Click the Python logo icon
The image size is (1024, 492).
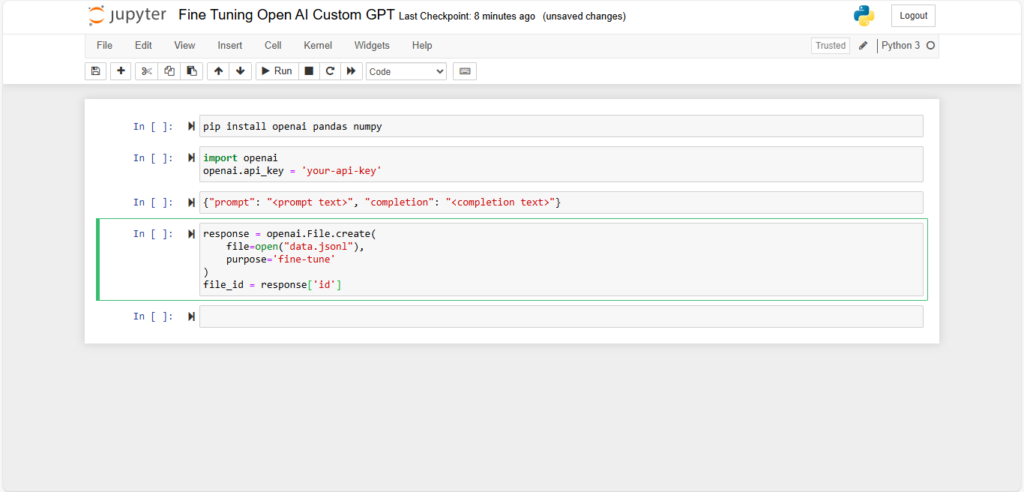pos(864,16)
